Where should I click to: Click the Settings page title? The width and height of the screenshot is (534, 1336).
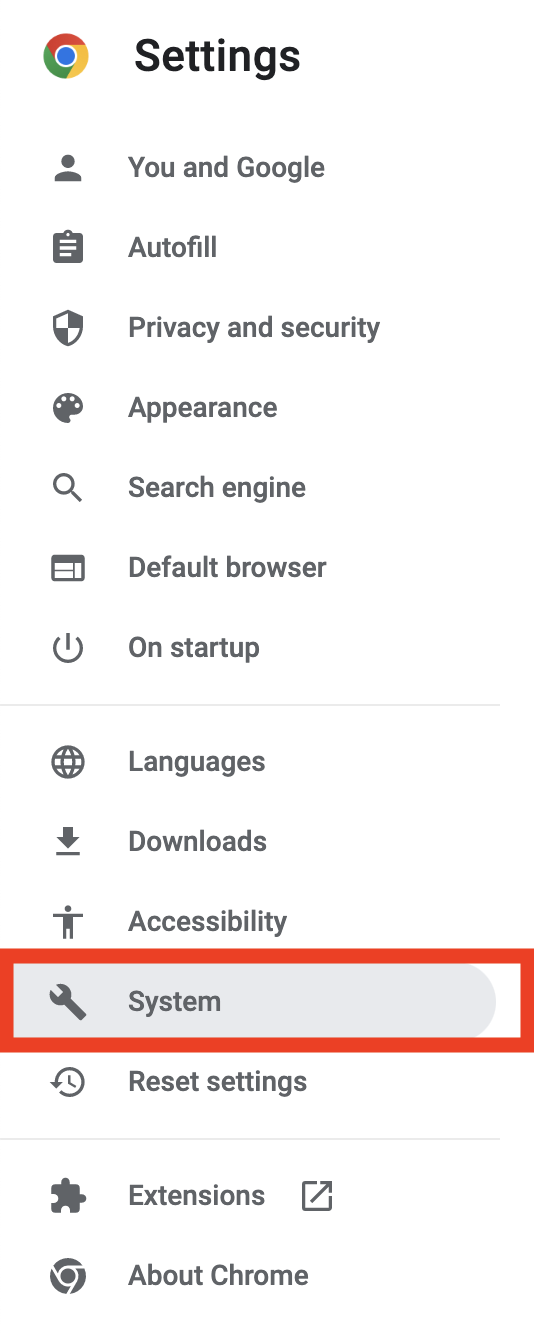[x=217, y=56]
